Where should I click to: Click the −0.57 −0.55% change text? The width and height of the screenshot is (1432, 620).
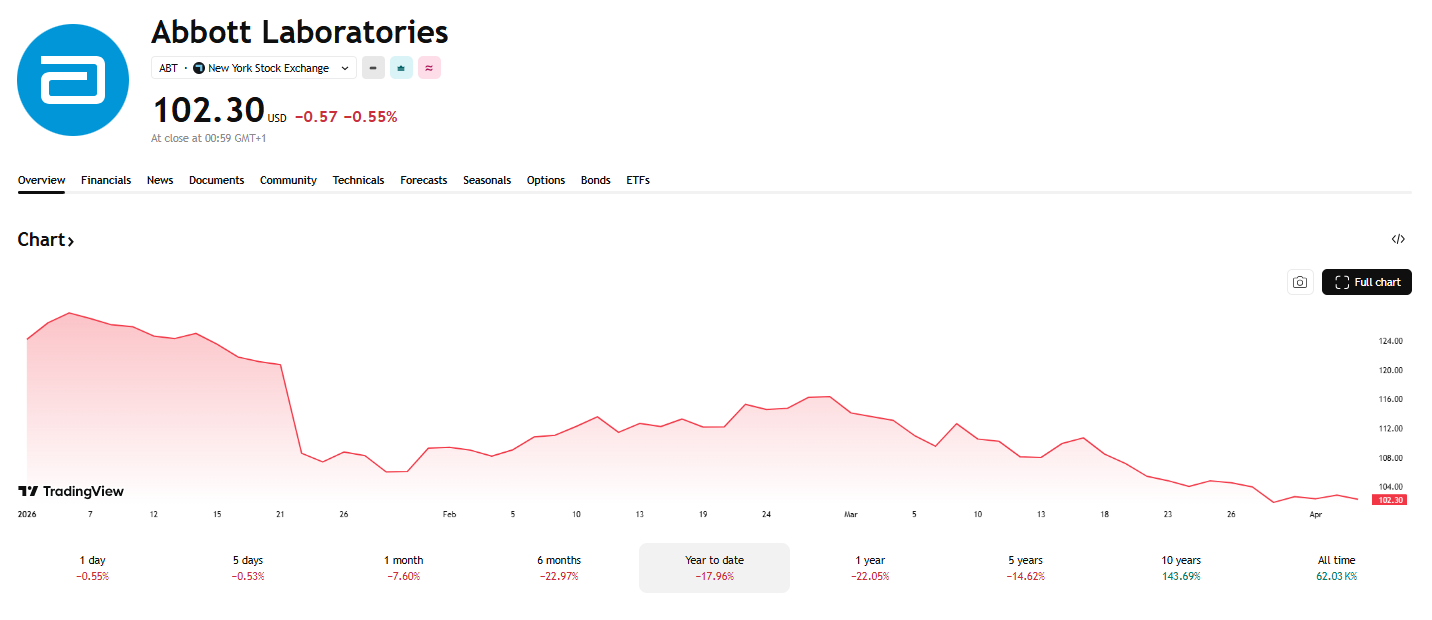[x=346, y=117]
